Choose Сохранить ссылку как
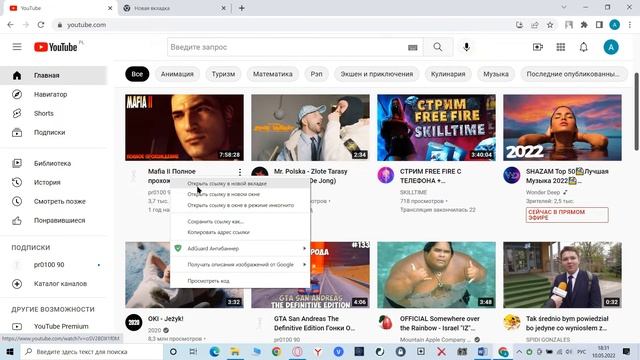Viewport: 640px width, 360px height. coord(240,222)
